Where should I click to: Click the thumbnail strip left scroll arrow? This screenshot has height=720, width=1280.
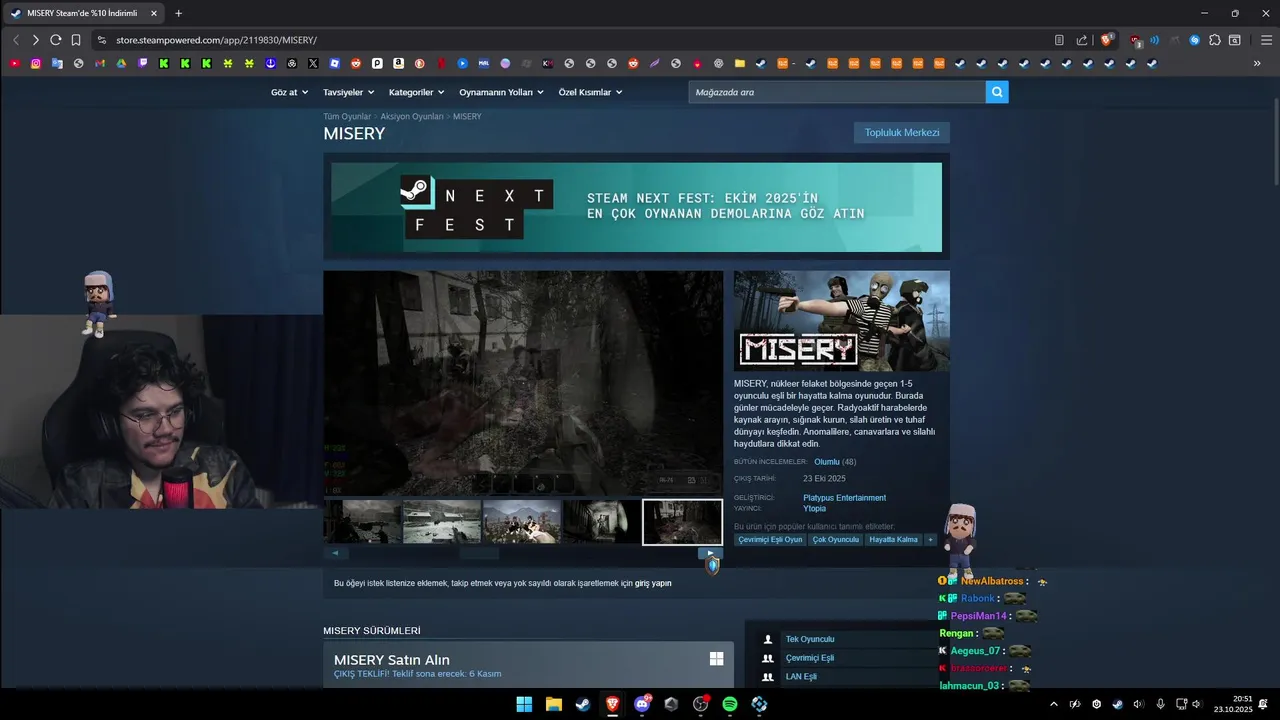tap(335, 553)
